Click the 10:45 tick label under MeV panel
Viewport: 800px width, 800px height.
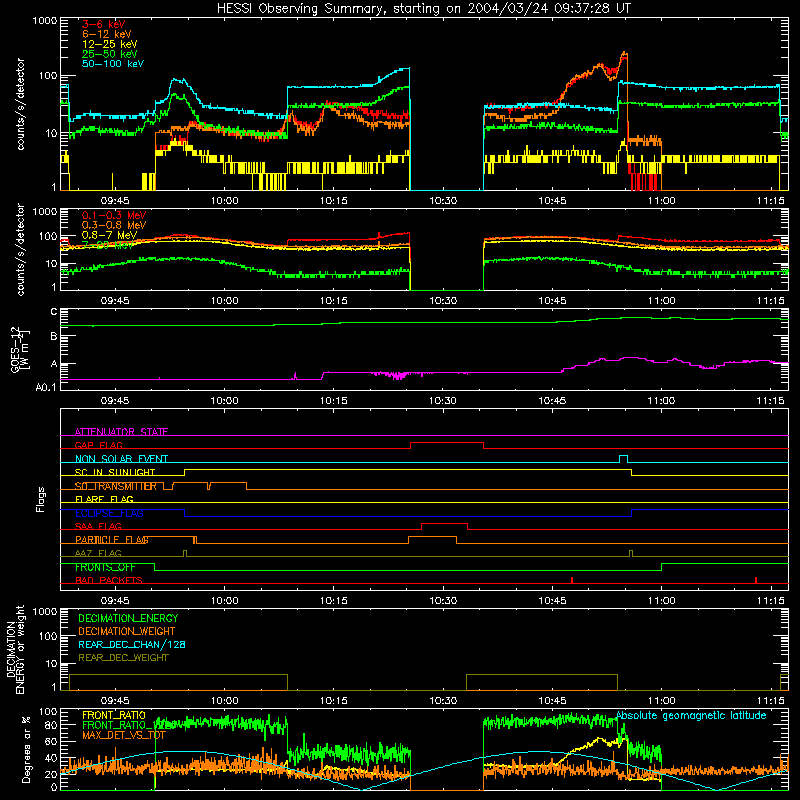coord(552,301)
